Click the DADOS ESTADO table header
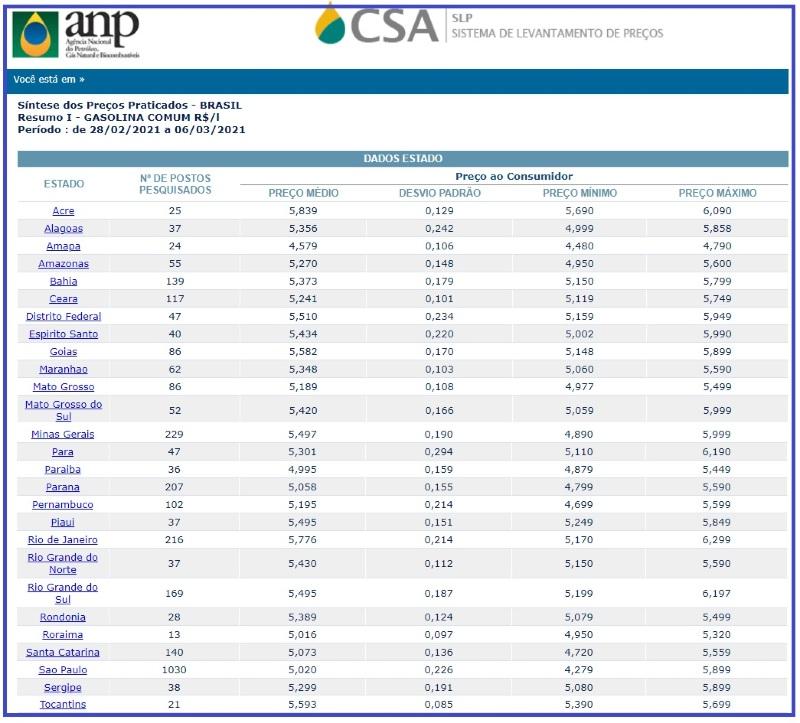 pyautogui.click(x=403, y=159)
